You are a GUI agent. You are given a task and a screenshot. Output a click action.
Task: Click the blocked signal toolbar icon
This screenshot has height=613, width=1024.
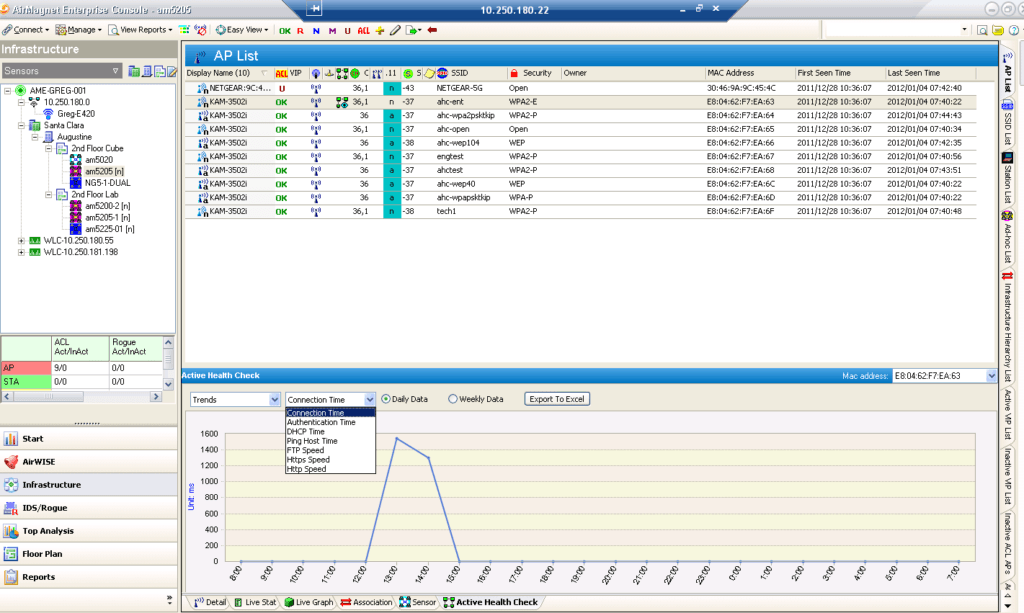point(200,30)
